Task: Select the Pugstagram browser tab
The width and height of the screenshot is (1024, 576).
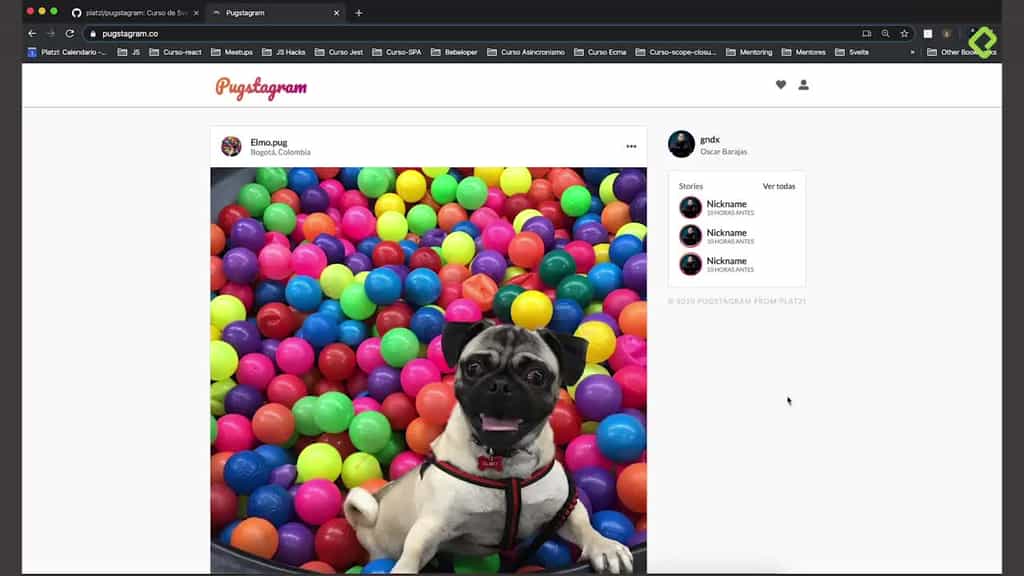Action: [x=274, y=12]
